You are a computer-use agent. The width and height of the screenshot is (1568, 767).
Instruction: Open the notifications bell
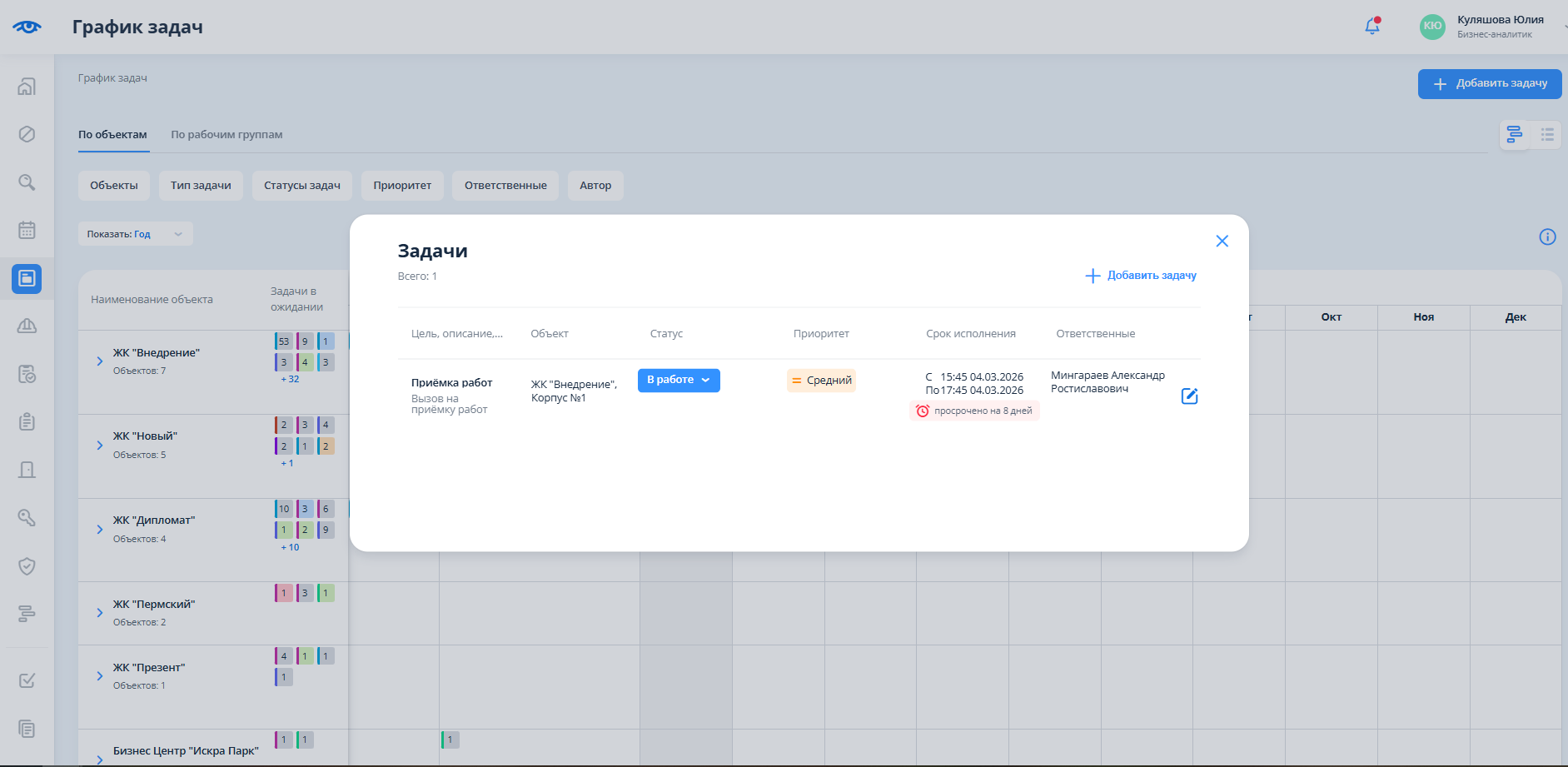point(1371,27)
